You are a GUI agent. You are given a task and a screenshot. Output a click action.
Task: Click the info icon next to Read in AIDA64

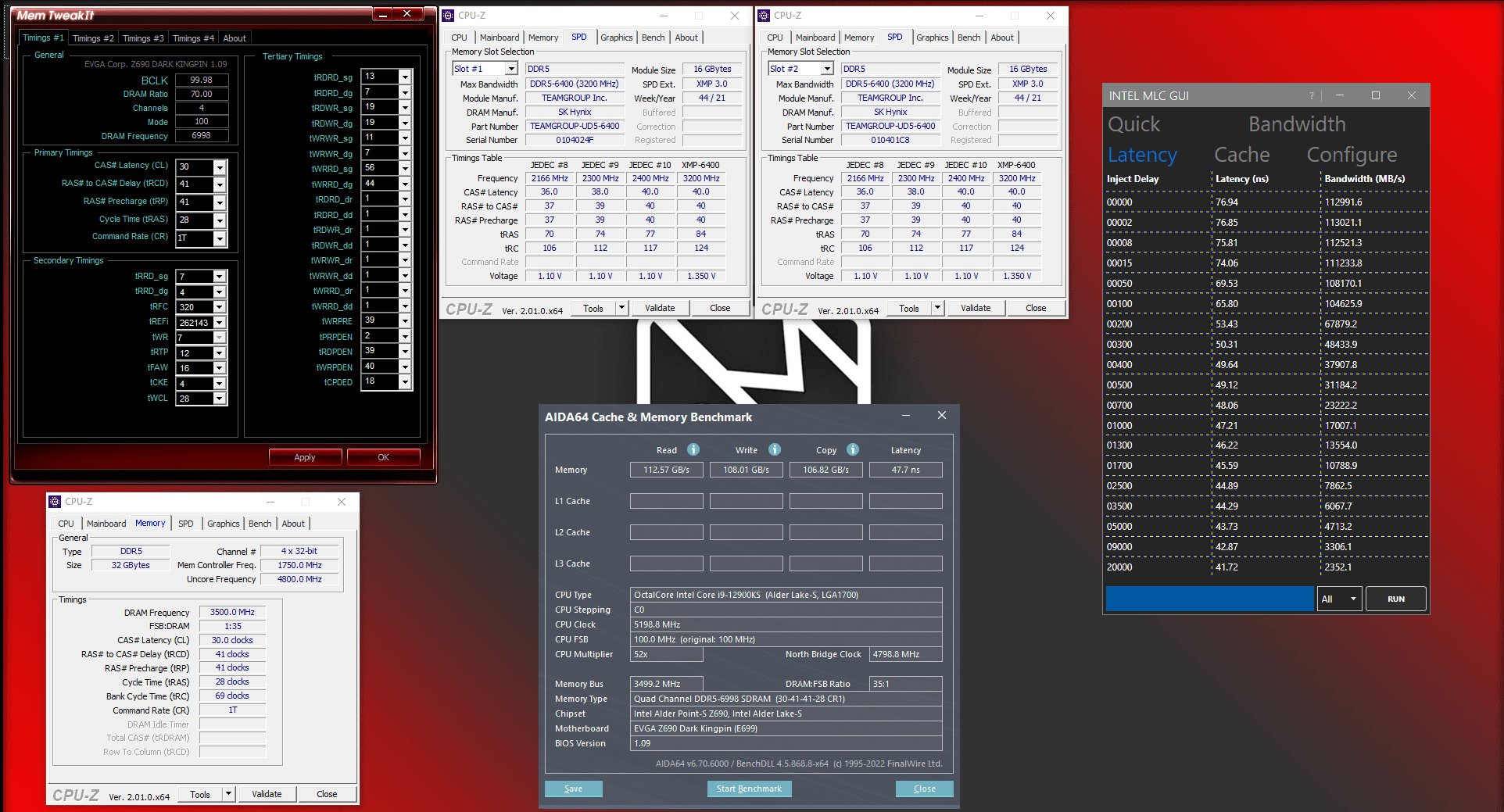point(693,449)
